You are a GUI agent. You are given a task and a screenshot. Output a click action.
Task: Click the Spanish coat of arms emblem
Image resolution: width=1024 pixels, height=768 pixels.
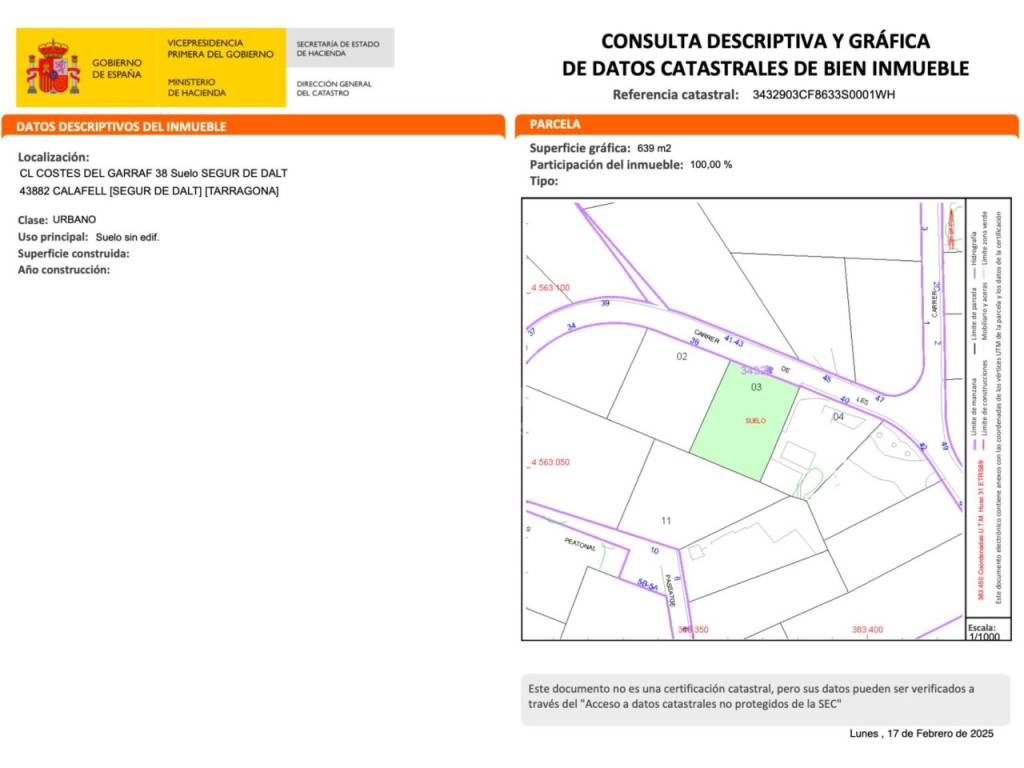coord(52,68)
